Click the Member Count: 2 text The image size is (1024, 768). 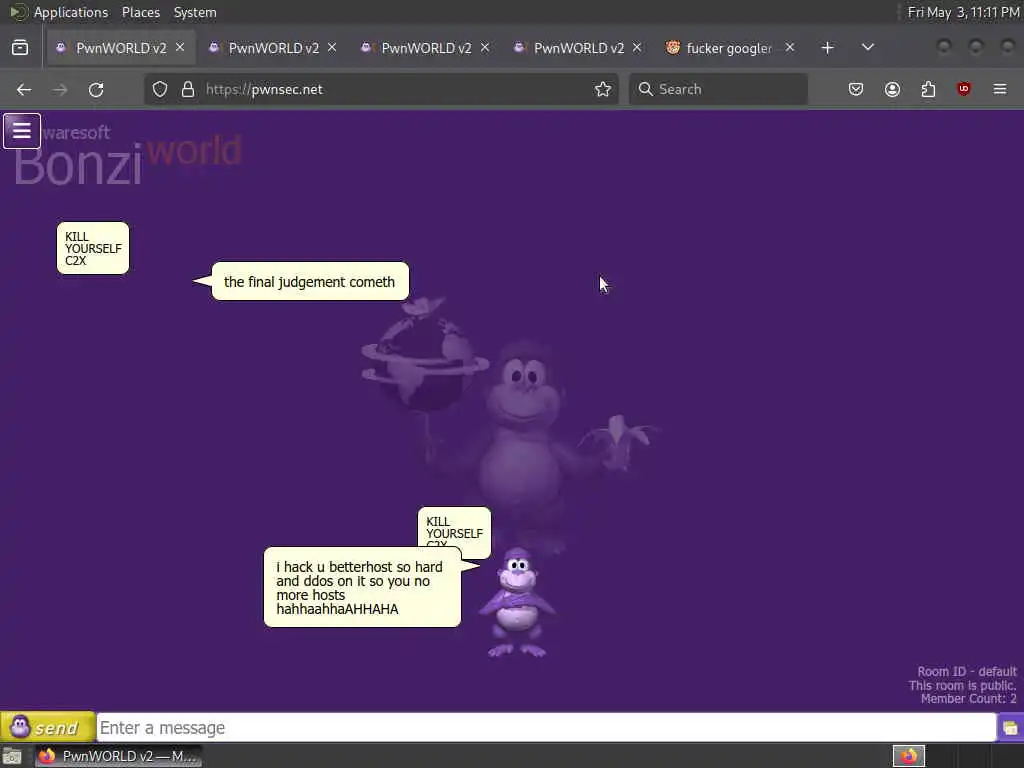coord(968,699)
